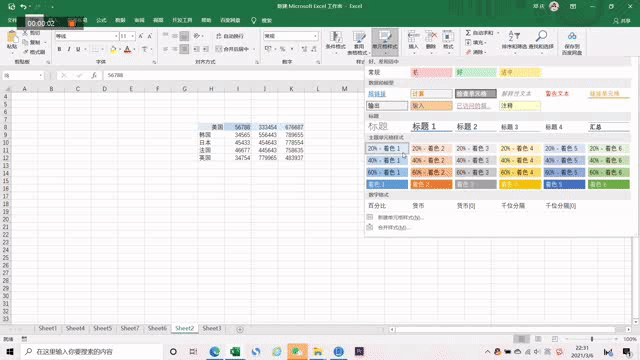This screenshot has height=360, width=640.
Task: Click the orange stop recording button
Action: pos(72,24)
